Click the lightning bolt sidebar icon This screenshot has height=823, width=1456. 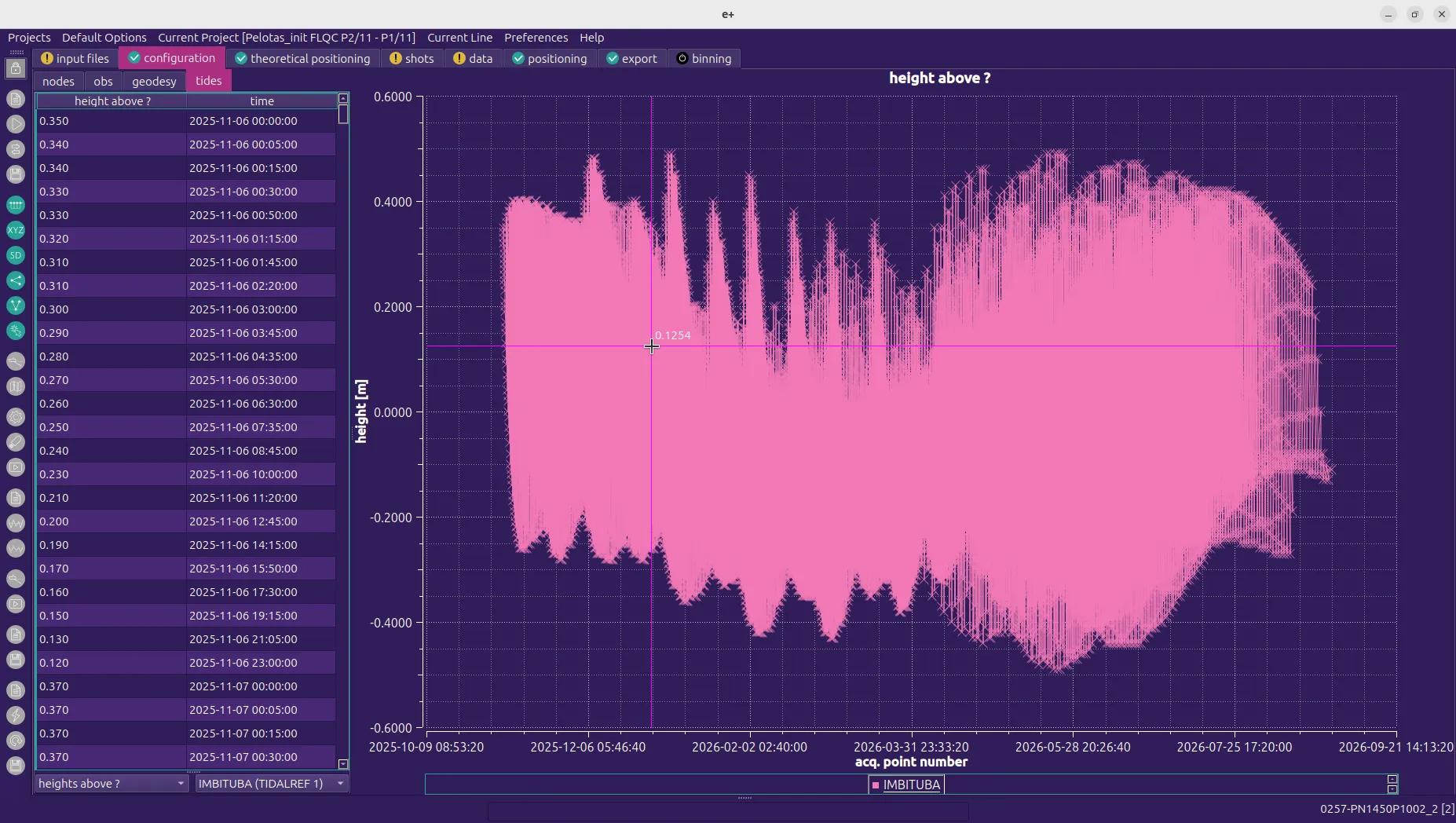click(x=16, y=715)
